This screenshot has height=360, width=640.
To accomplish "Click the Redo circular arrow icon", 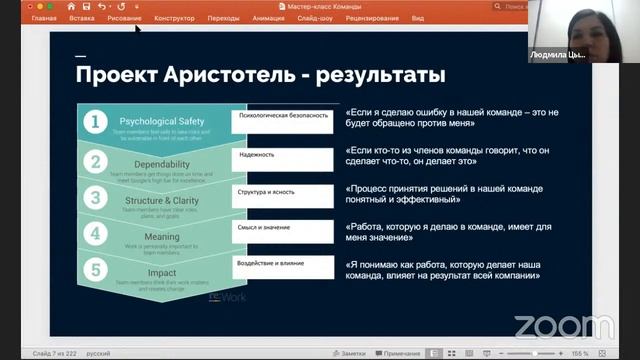I will coord(121,7).
